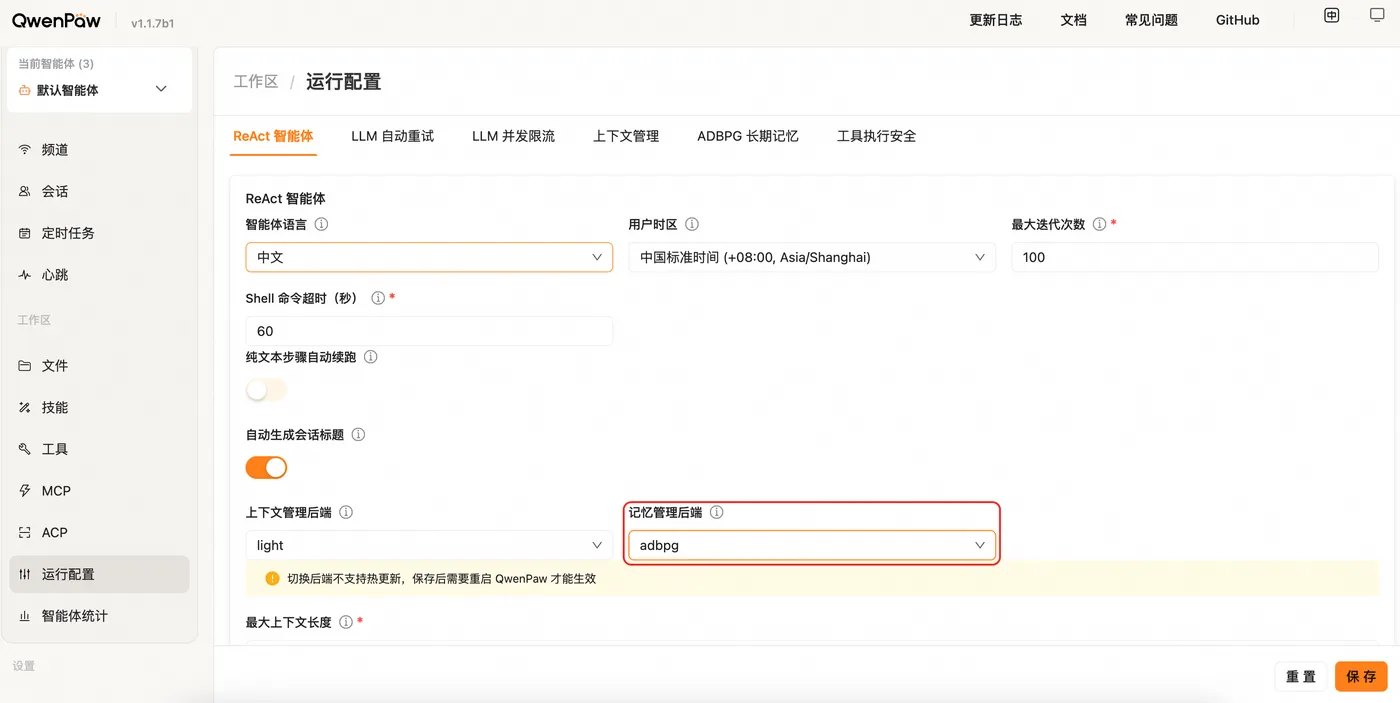Open the 记忆管理后端 dropdown showing adbpg
This screenshot has width=1400, height=703.
(x=812, y=545)
